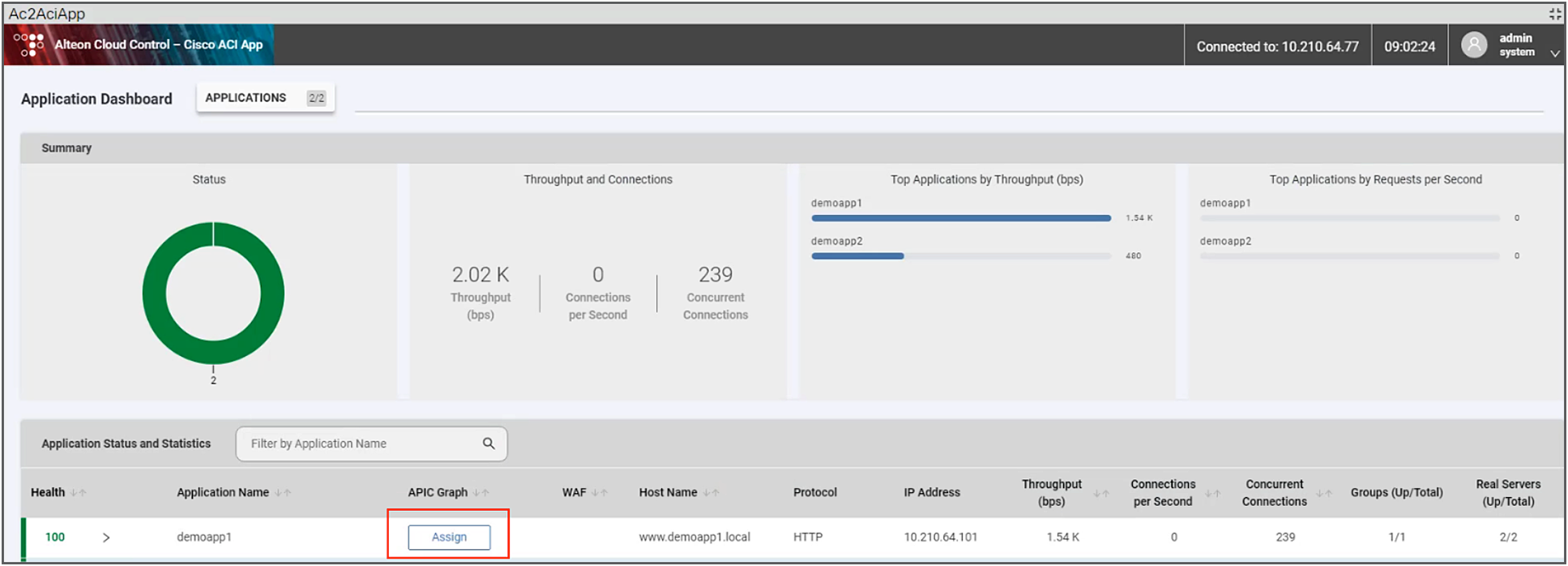Click the '0' connections per second summary value
The image size is (1568, 566).
click(598, 275)
